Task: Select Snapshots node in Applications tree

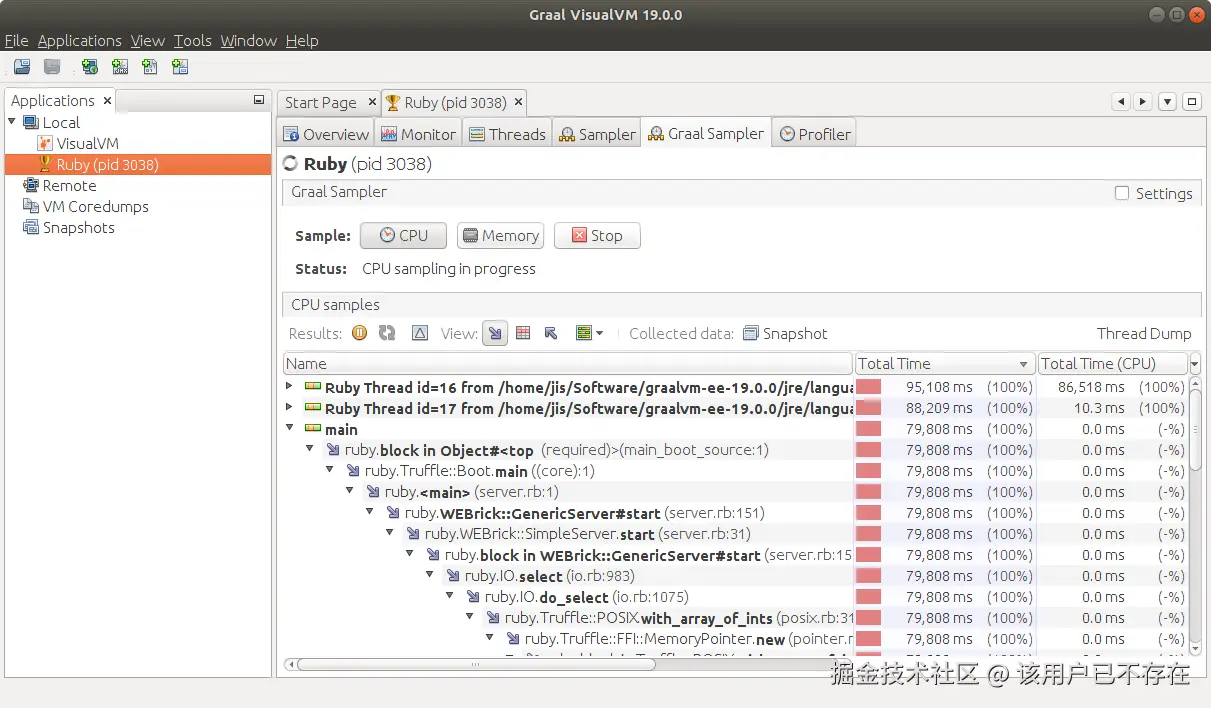Action: (78, 227)
